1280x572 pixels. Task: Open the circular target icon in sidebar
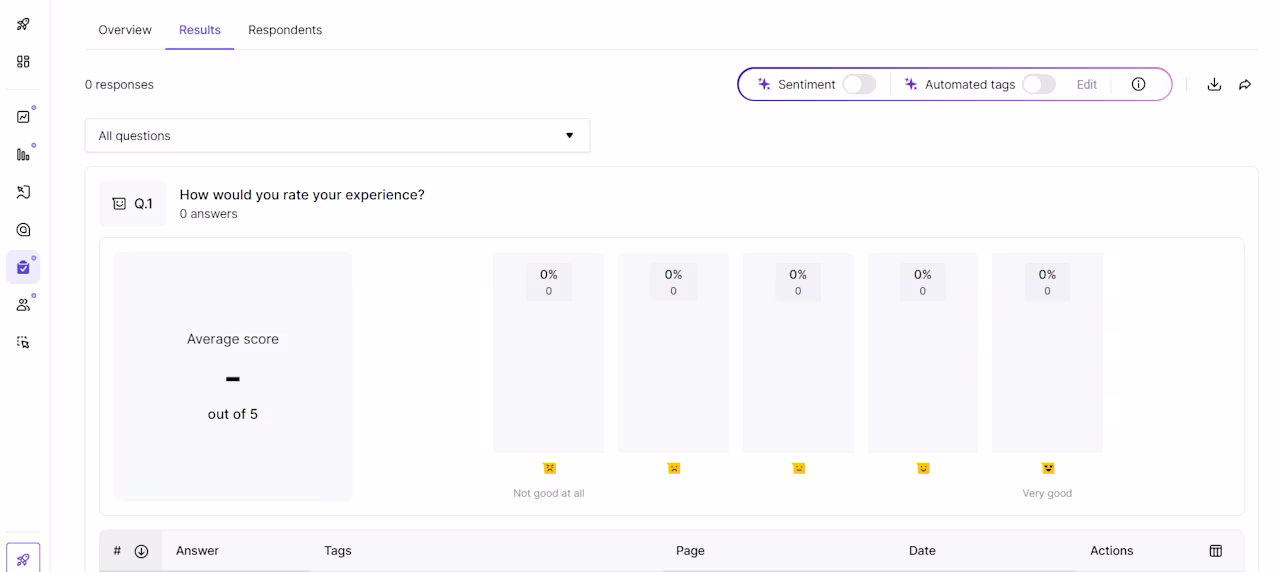coord(23,230)
